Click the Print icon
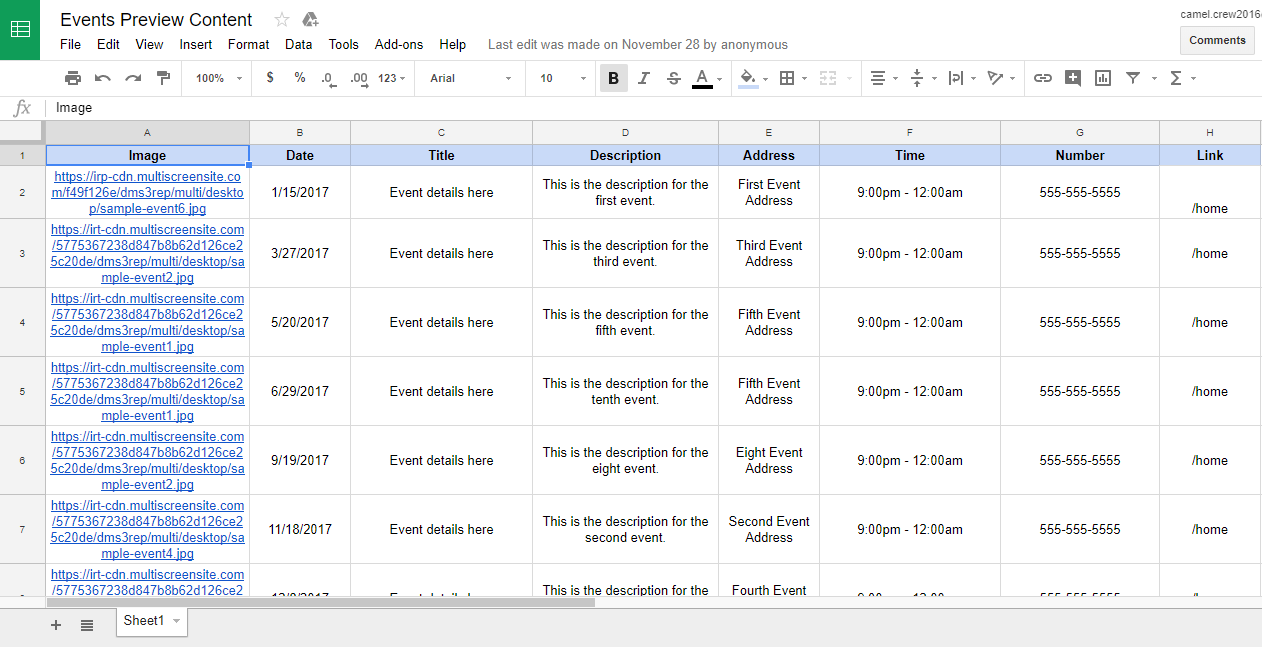 point(73,78)
